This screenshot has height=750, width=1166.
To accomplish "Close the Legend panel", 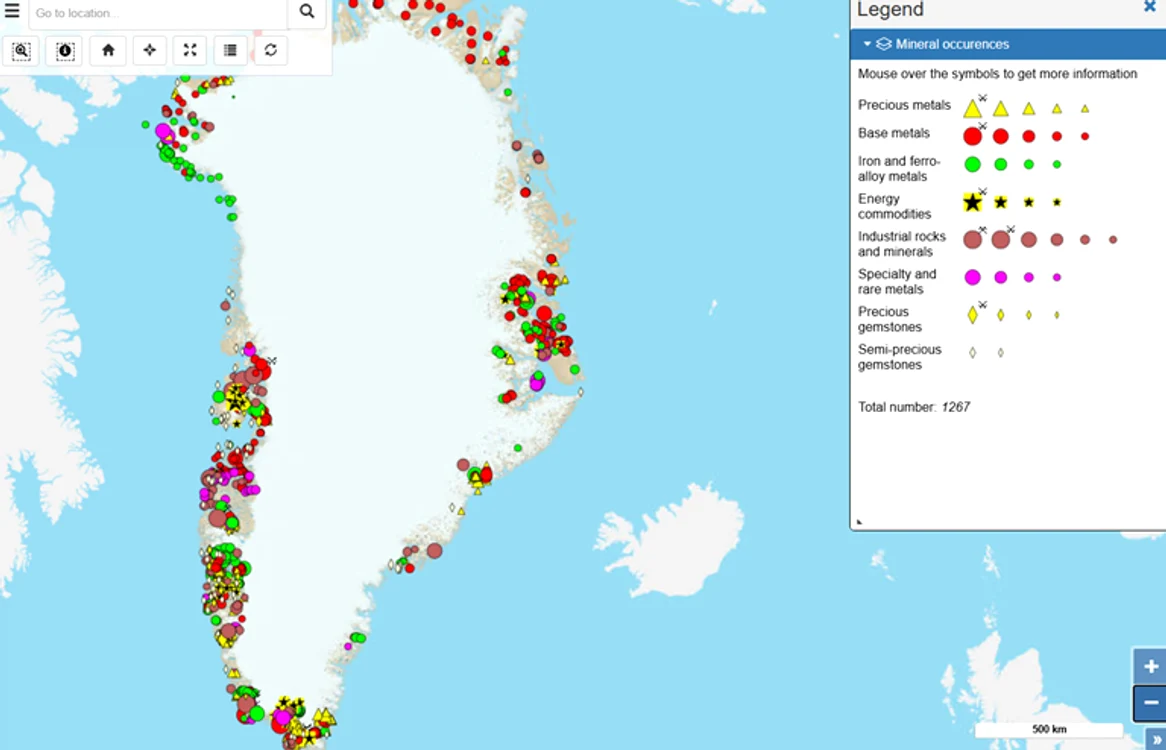I will pyautogui.click(x=1150, y=7).
